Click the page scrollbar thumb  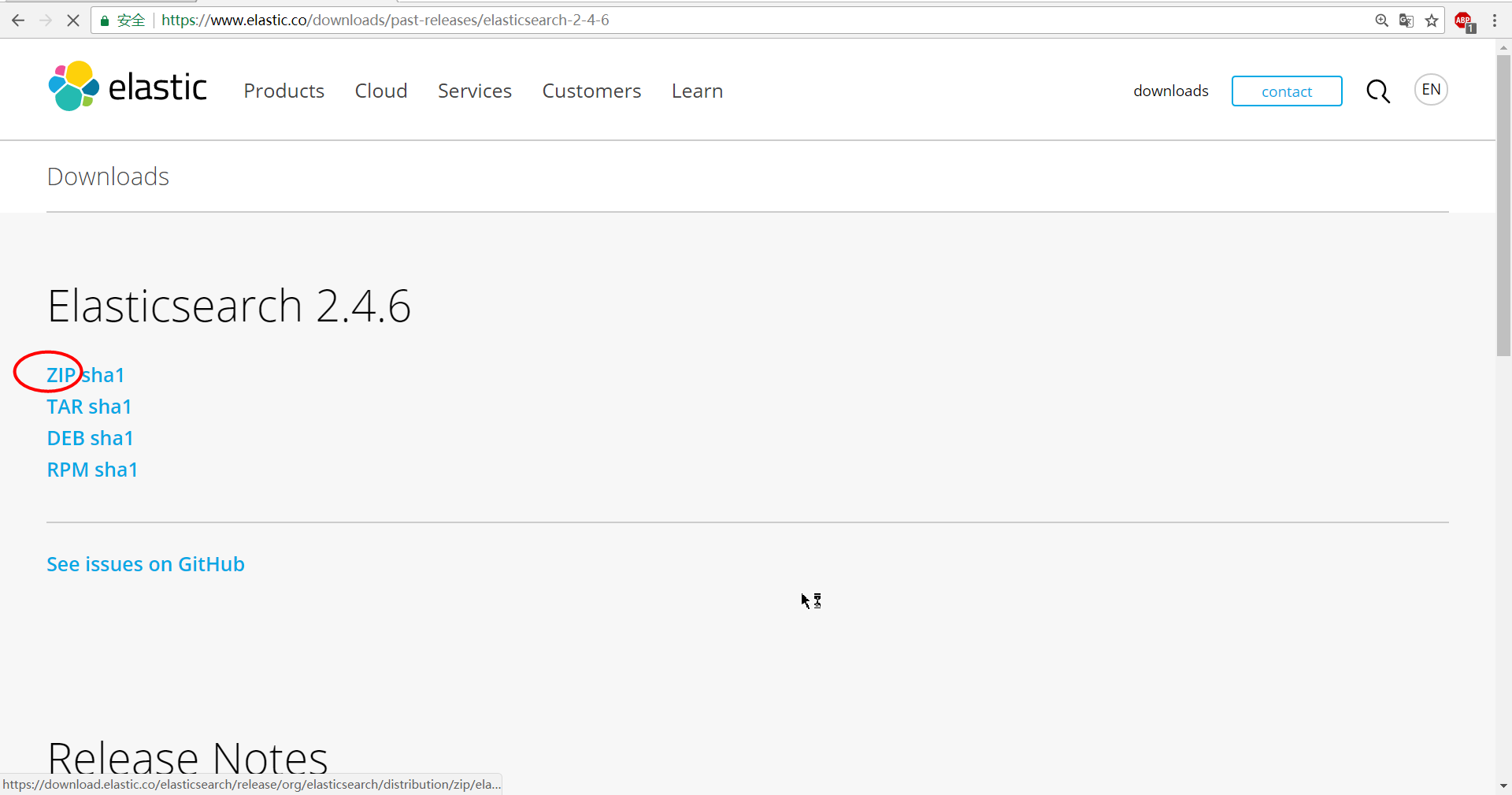(1503, 205)
